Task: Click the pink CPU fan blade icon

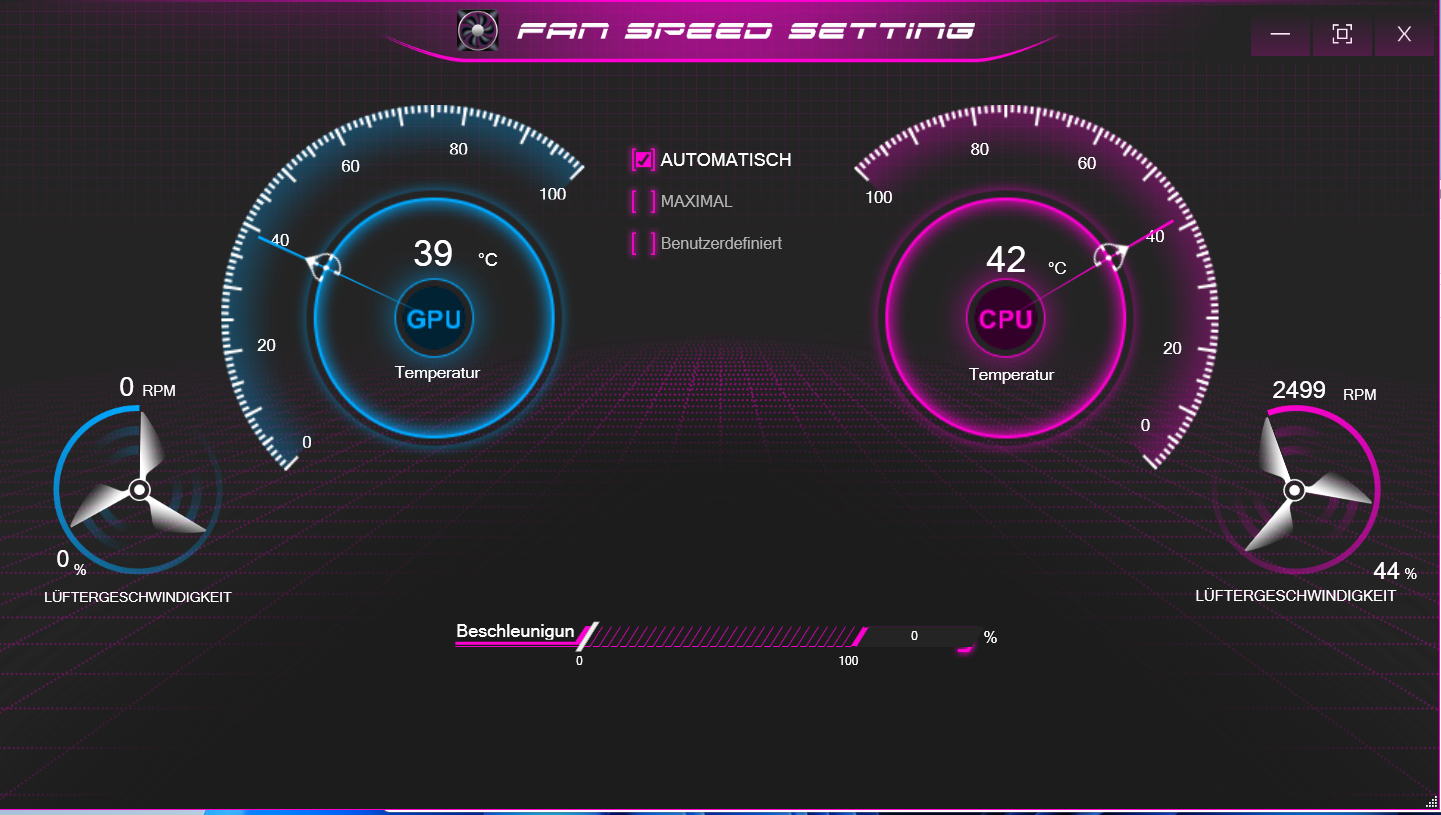Action: (x=1294, y=490)
